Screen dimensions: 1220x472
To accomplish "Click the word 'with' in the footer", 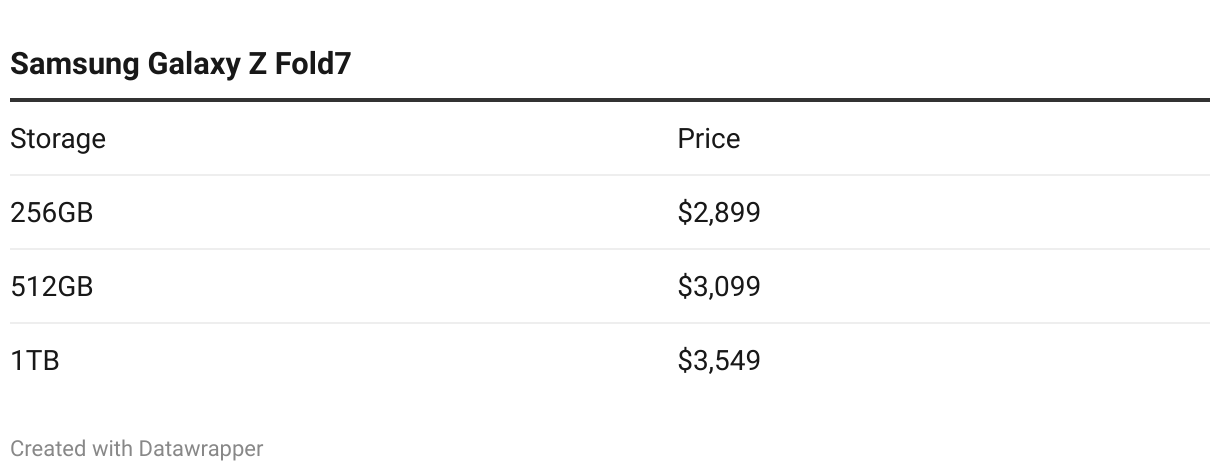I will 112,449.
